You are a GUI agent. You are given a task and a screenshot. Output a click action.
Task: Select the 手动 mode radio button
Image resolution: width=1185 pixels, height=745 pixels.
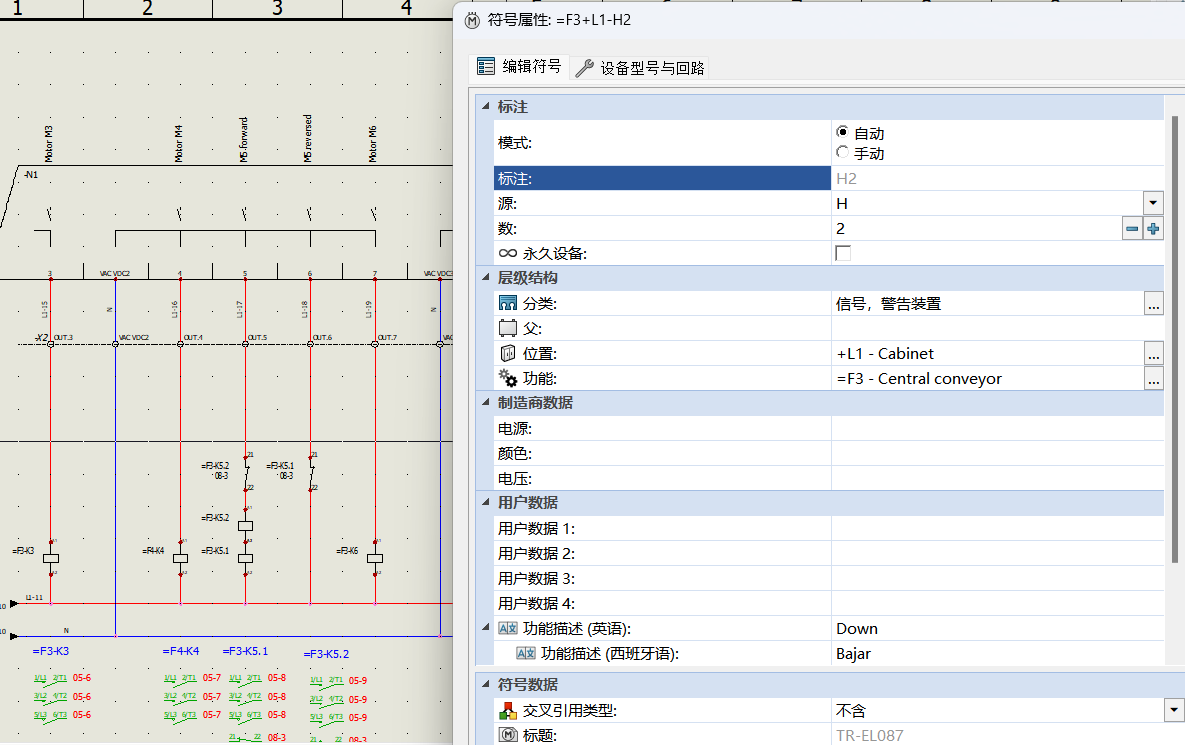[842, 153]
